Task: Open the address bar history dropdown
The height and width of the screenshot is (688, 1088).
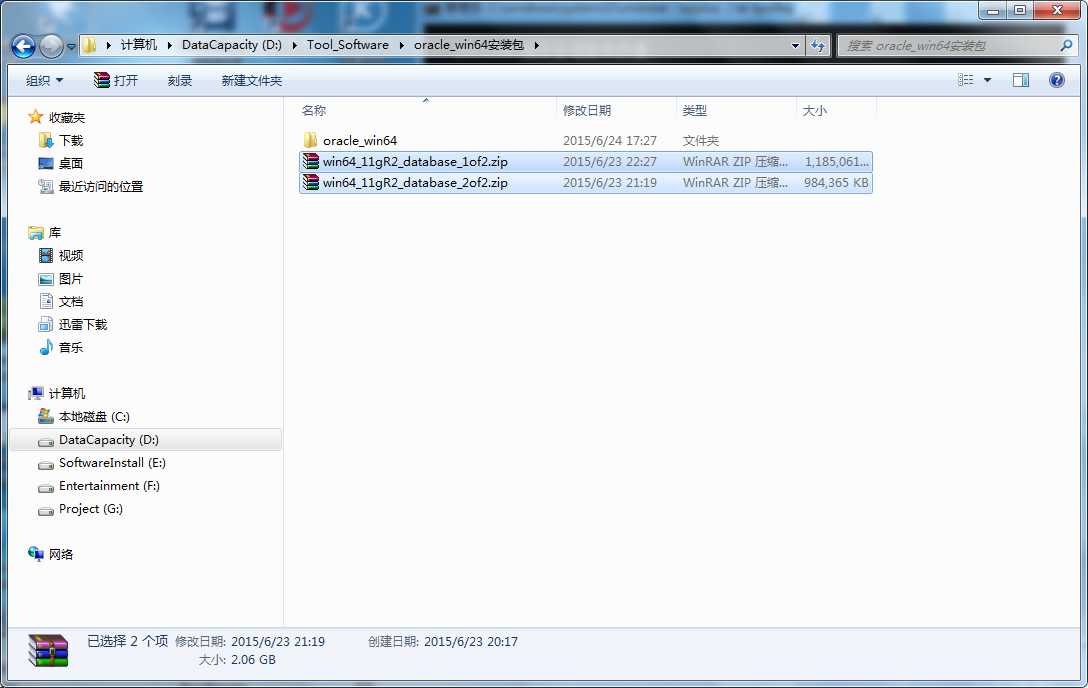Action: pos(795,46)
